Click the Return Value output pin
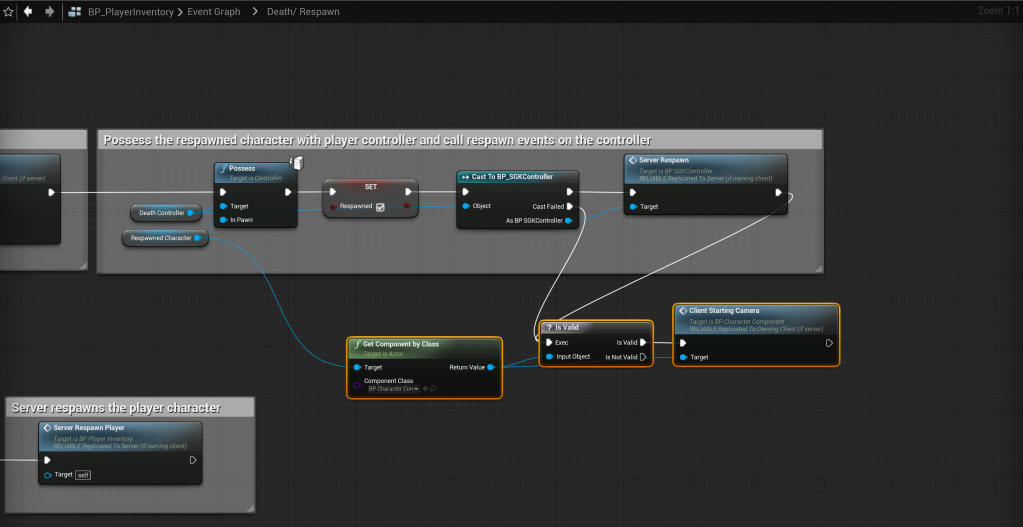Screen dimensions: 1023x527 click(x=490, y=367)
